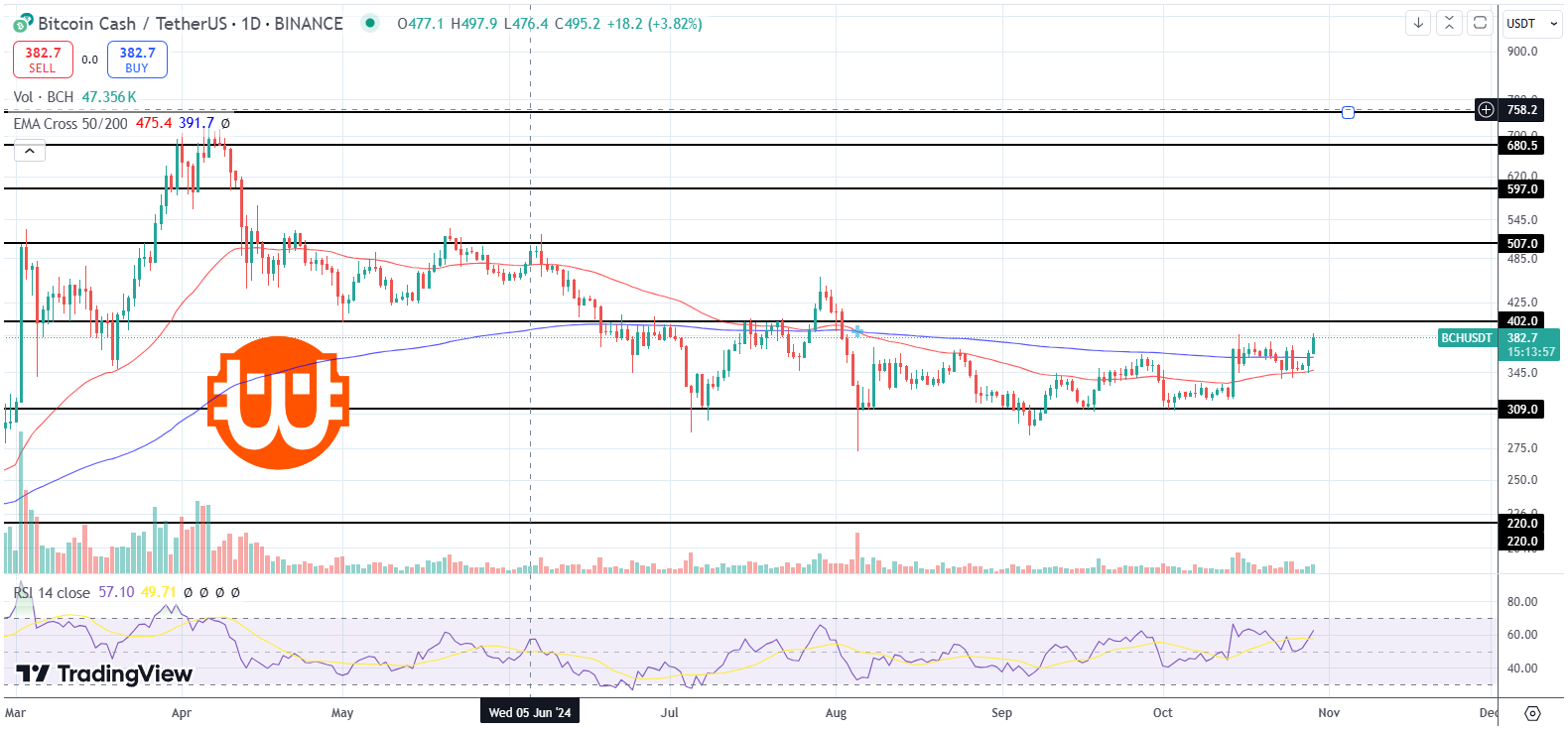Click the 80.00 RSI scale label
The height and width of the screenshot is (730, 1568).
click(x=1522, y=602)
